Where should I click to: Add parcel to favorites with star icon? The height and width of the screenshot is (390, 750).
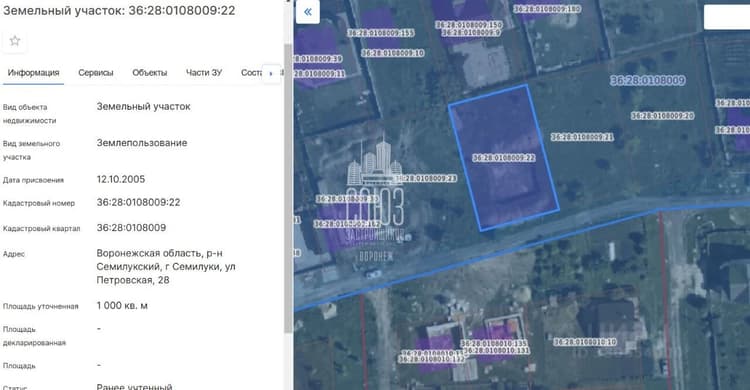(15, 41)
